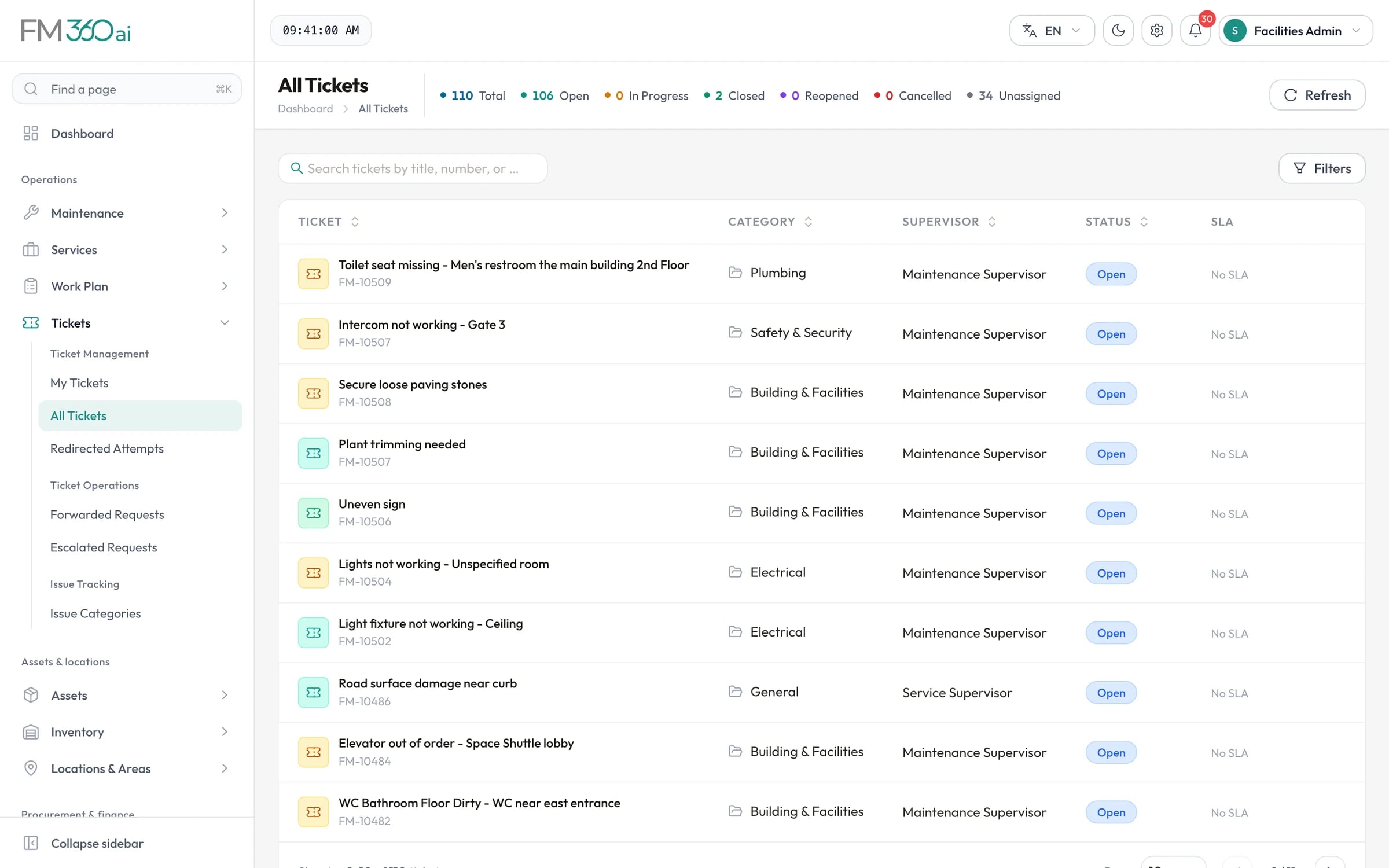Open settings gear icon
This screenshot has width=1389, height=868.
point(1156,31)
